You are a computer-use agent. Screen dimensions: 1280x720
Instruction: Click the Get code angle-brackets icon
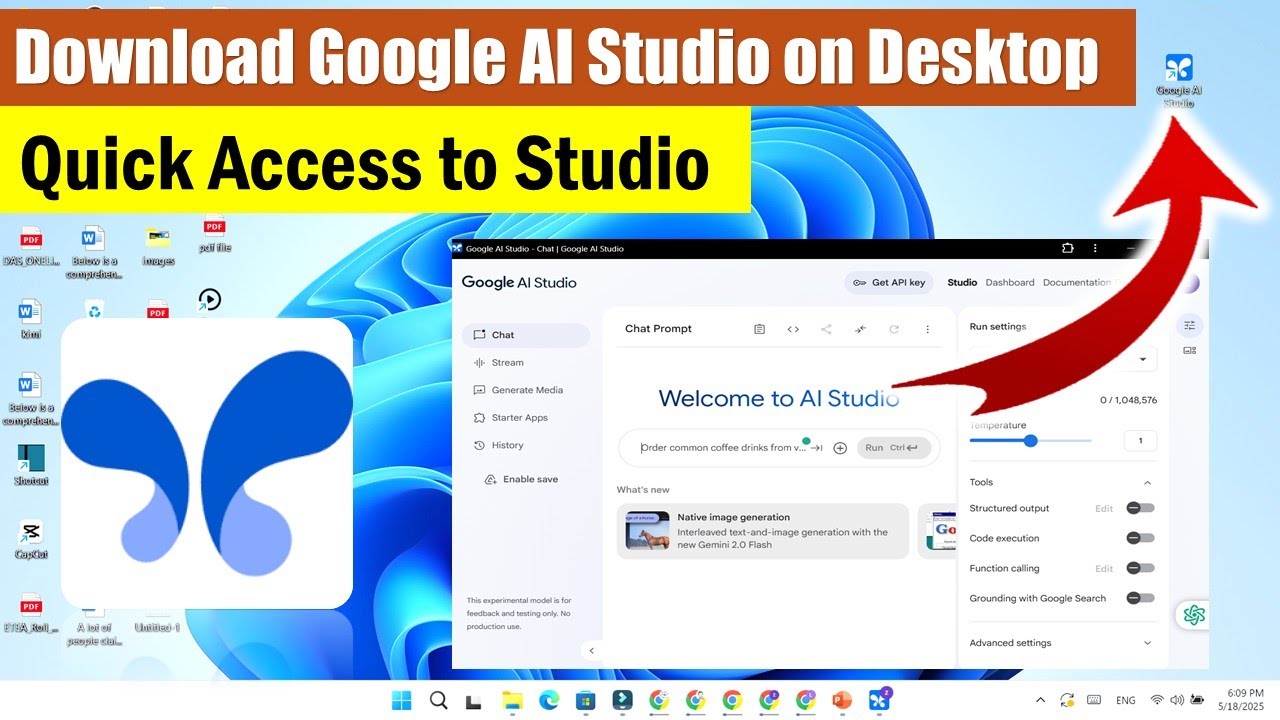pos(793,329)
